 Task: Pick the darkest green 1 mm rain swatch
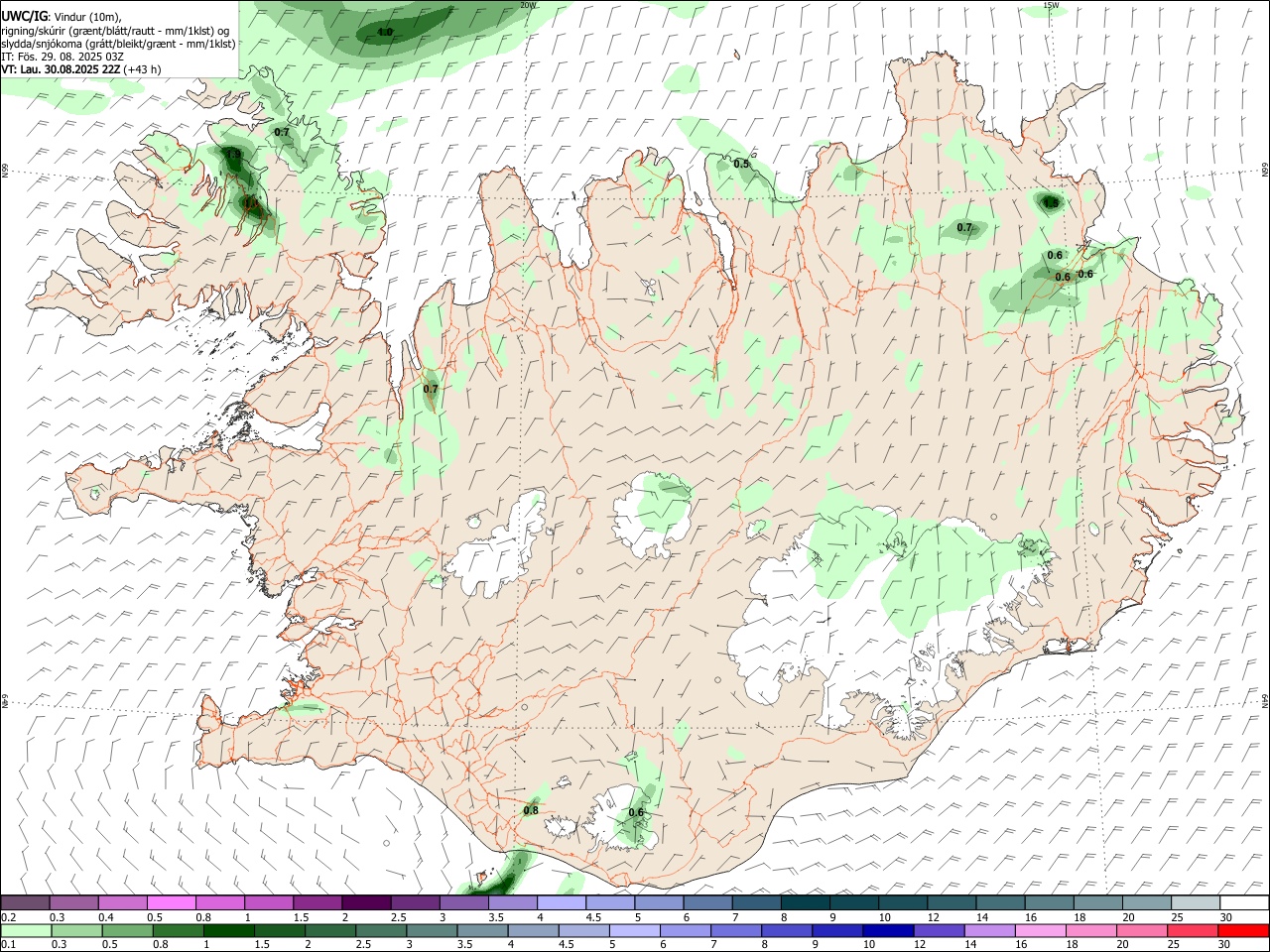pyautogui.click(x=228, y=930)
